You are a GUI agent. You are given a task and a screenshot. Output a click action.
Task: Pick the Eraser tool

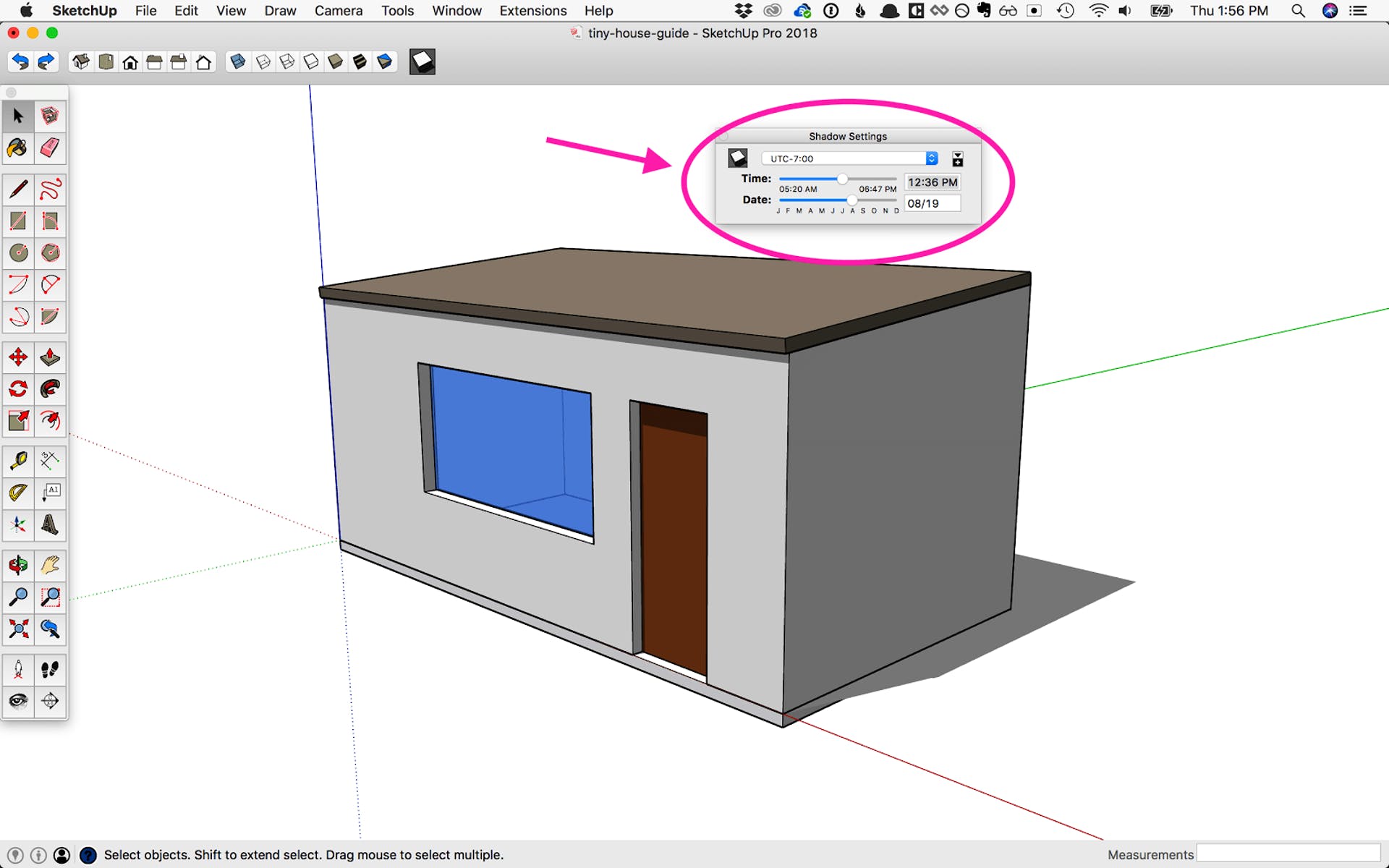pyautogui.click(x=50, y=148)
